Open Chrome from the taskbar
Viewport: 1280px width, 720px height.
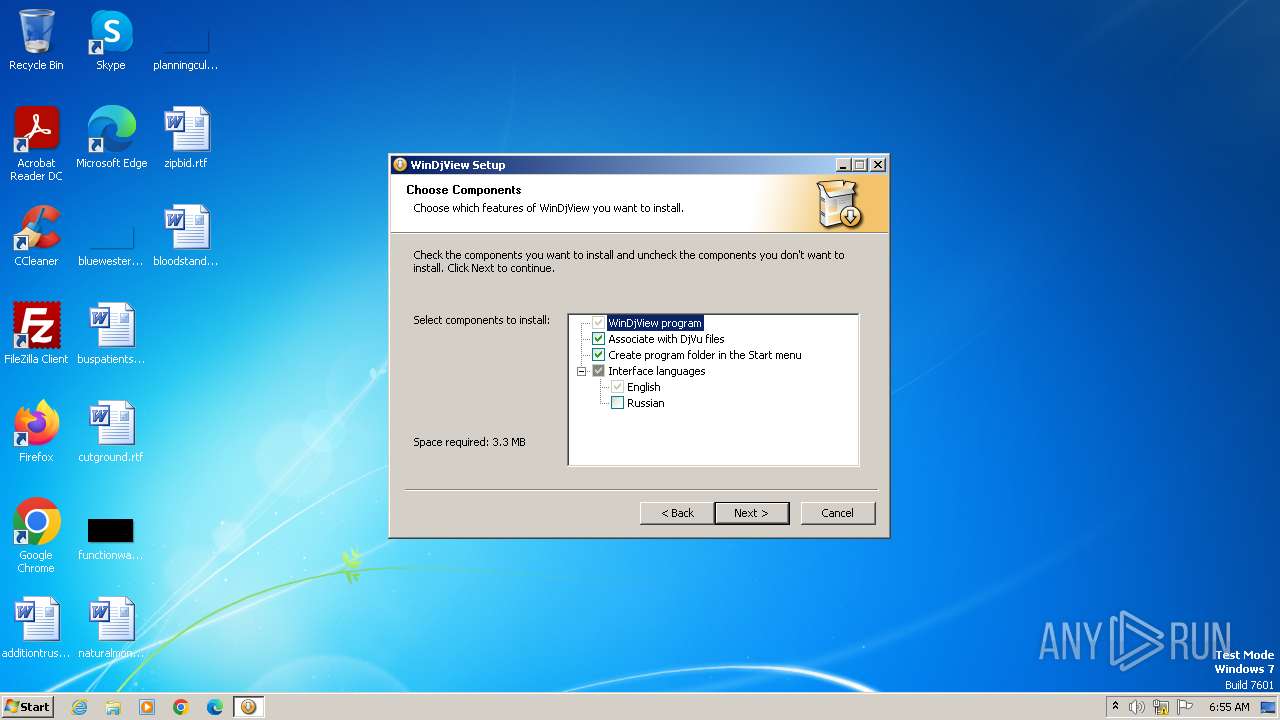(x=181, y=707)
